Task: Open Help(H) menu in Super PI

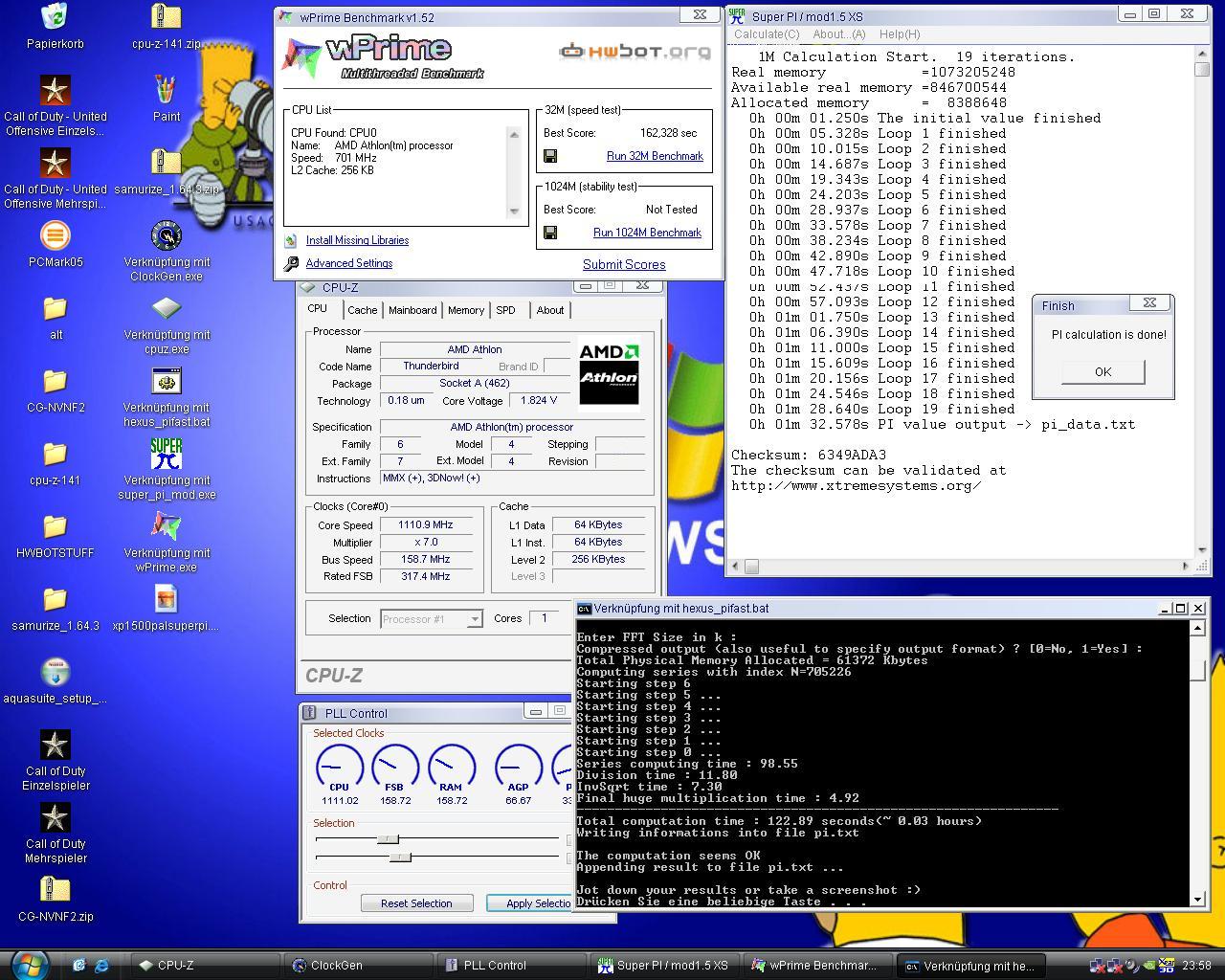Action: [900, 33]
